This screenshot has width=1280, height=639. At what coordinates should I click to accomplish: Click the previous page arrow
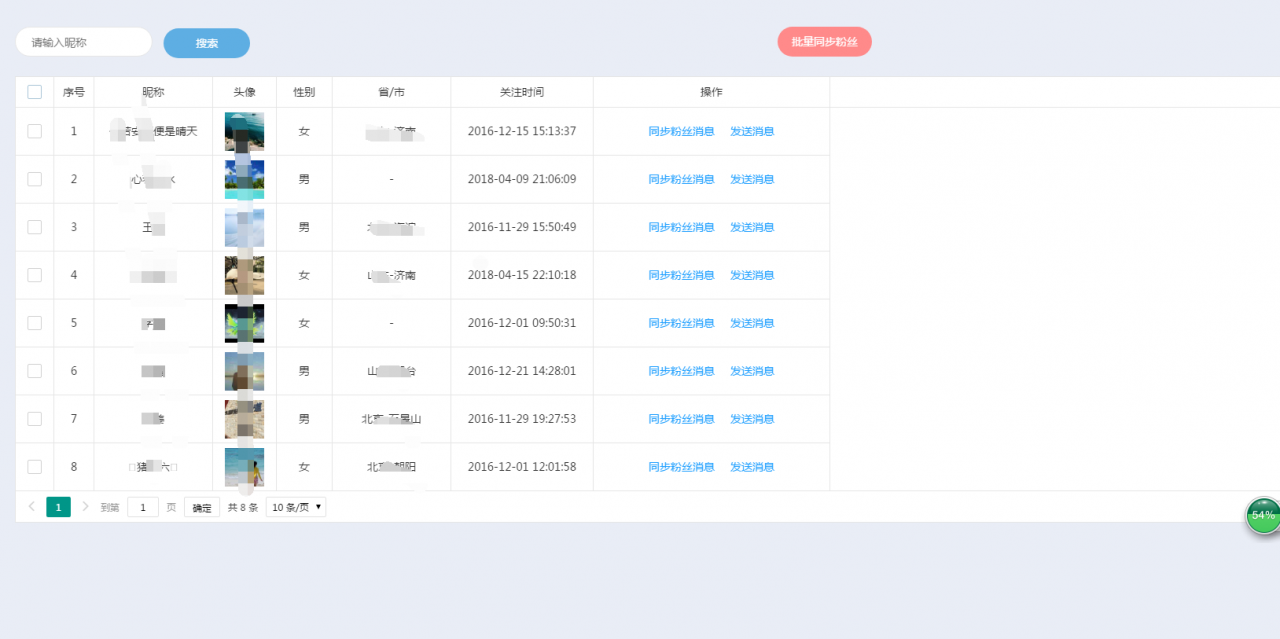click(31, 507)
